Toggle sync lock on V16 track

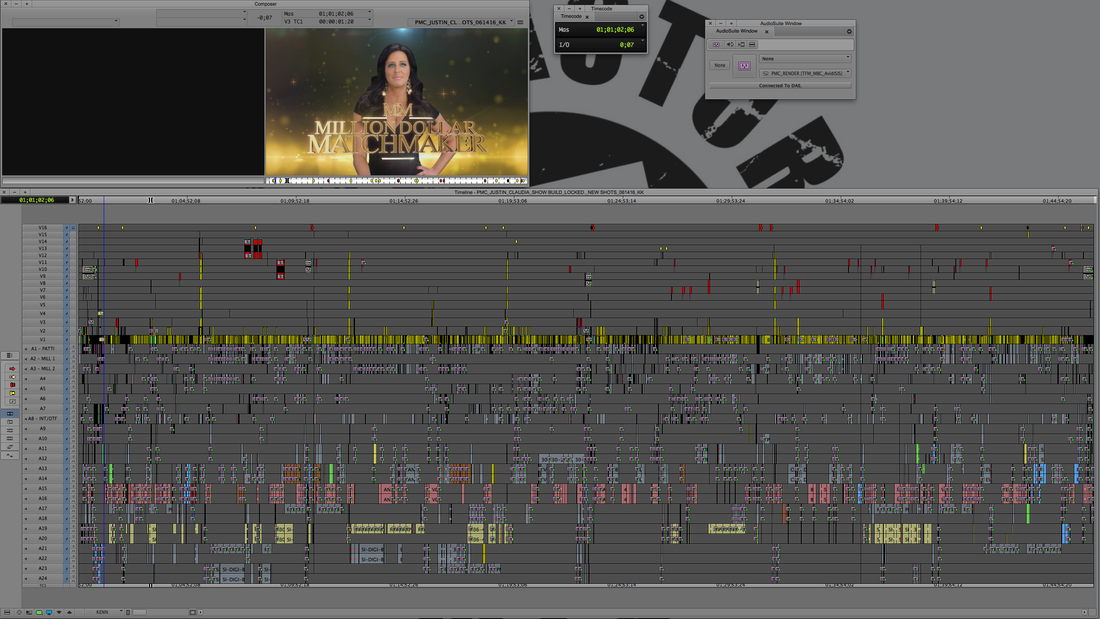[x=67, y=227]
